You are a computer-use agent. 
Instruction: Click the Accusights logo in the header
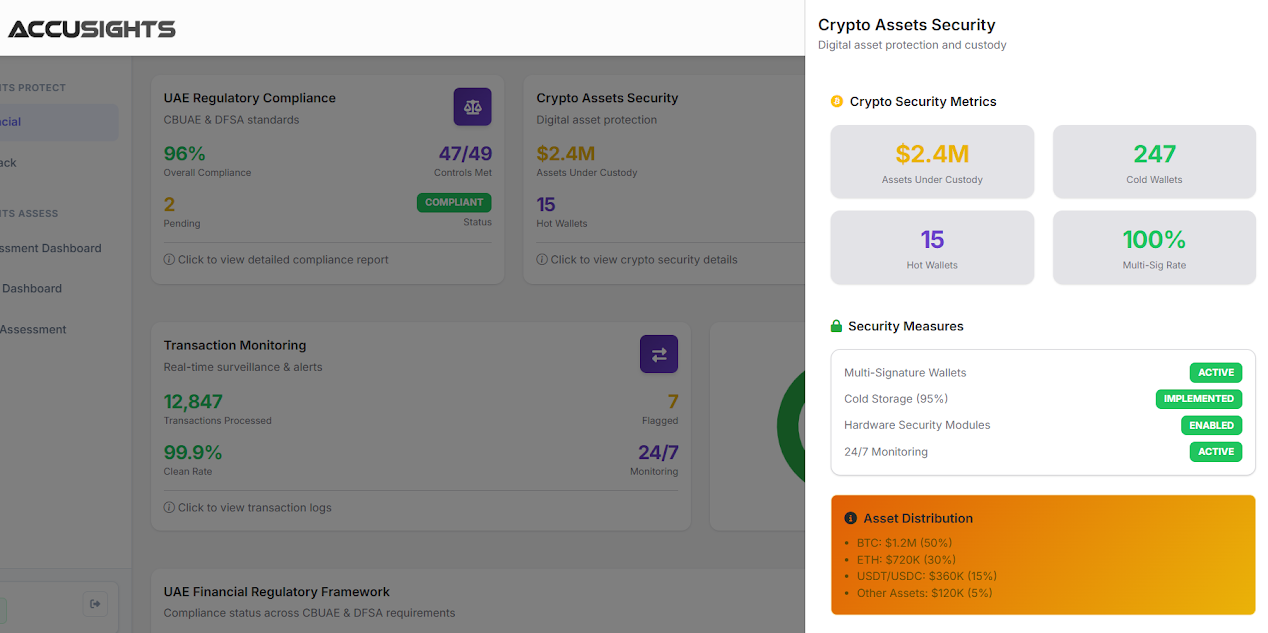pos(92,29)
